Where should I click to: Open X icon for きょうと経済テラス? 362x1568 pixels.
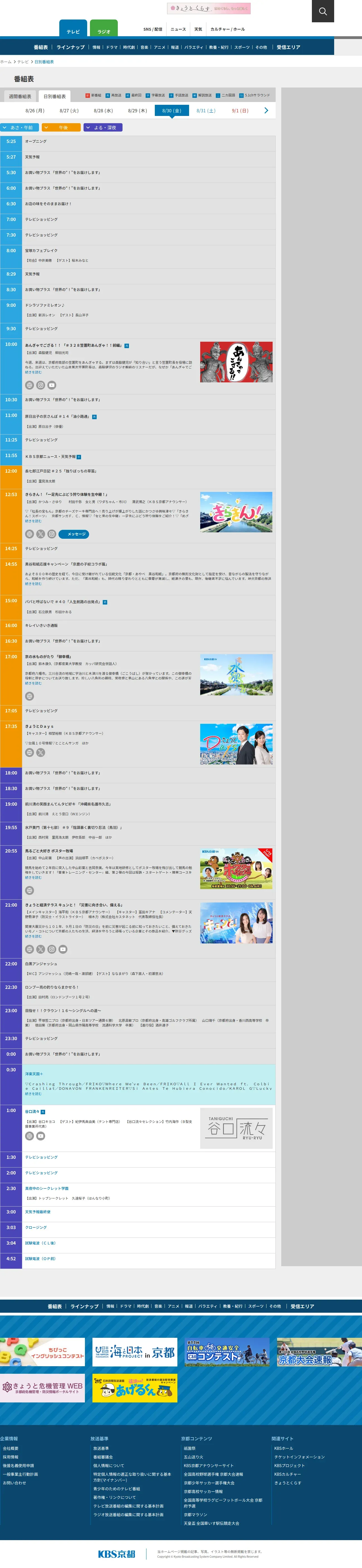pyautogui.click(x=40, y=949)
